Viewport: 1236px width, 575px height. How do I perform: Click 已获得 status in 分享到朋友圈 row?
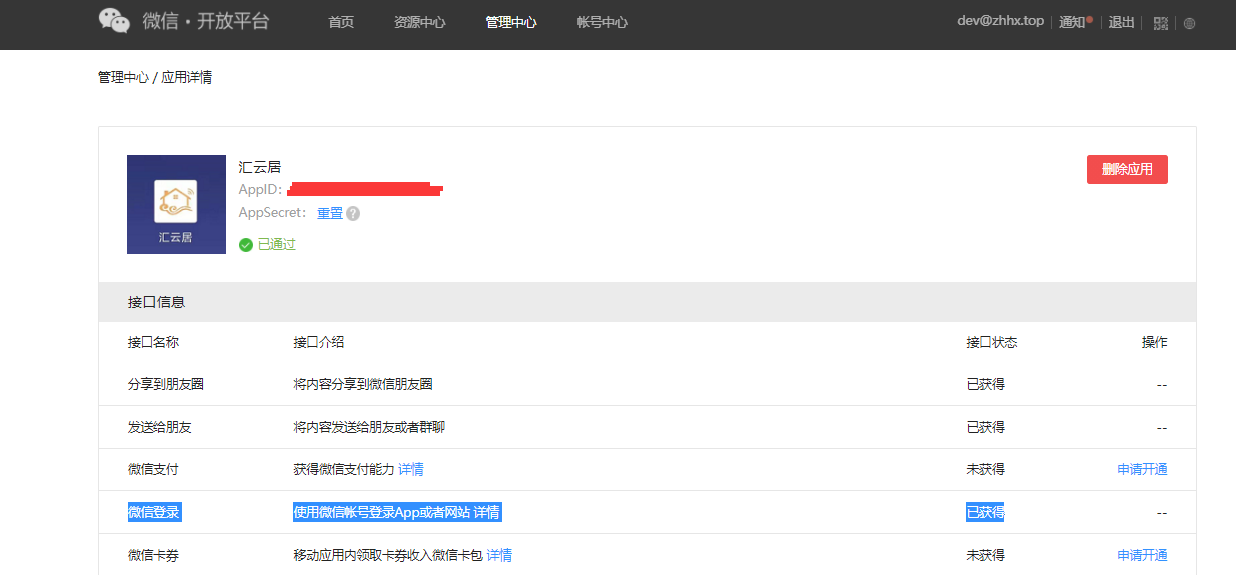coord(985,384)
